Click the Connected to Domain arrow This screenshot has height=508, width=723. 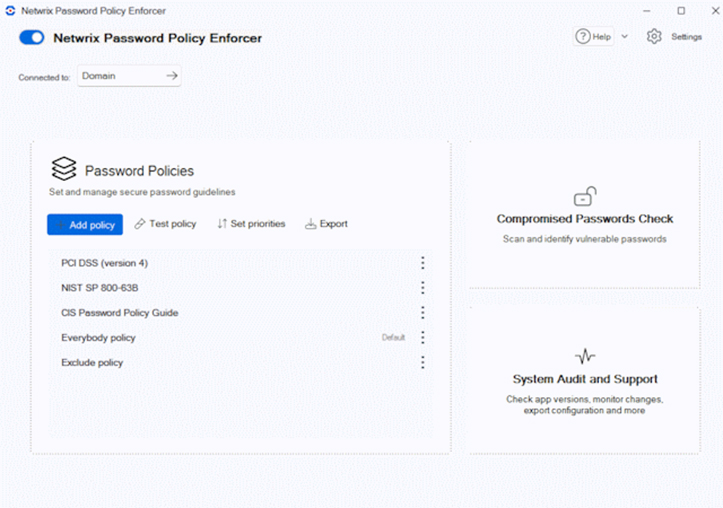tap(172, 76)
